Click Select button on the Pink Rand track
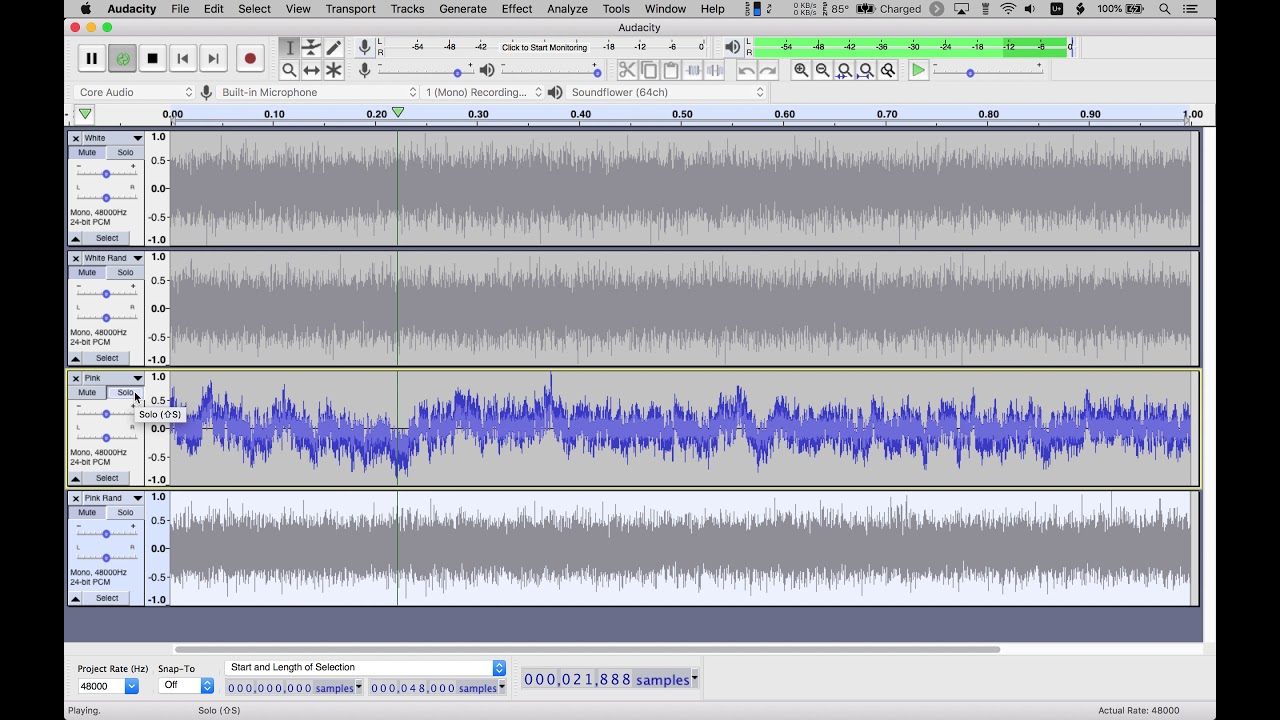This screenshot has width=1280, height=720. click(107, 598)
